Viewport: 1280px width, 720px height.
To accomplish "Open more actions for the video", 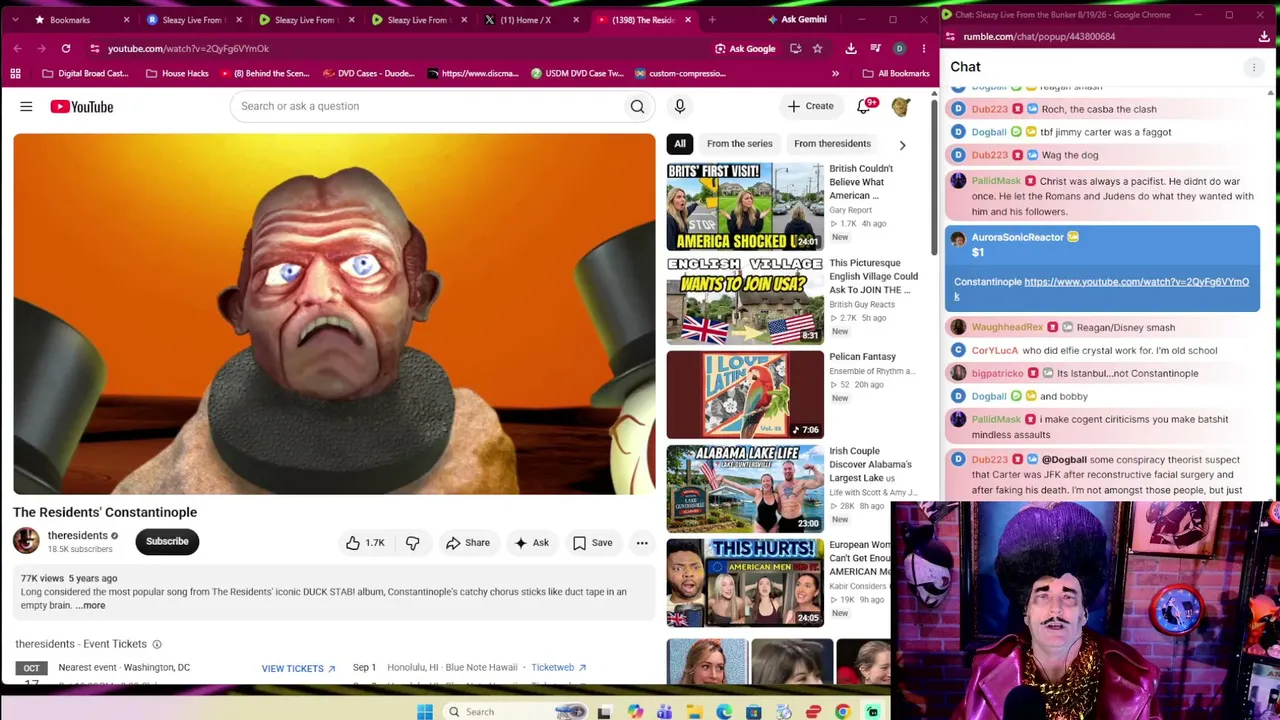I will (x=642, y=543).
